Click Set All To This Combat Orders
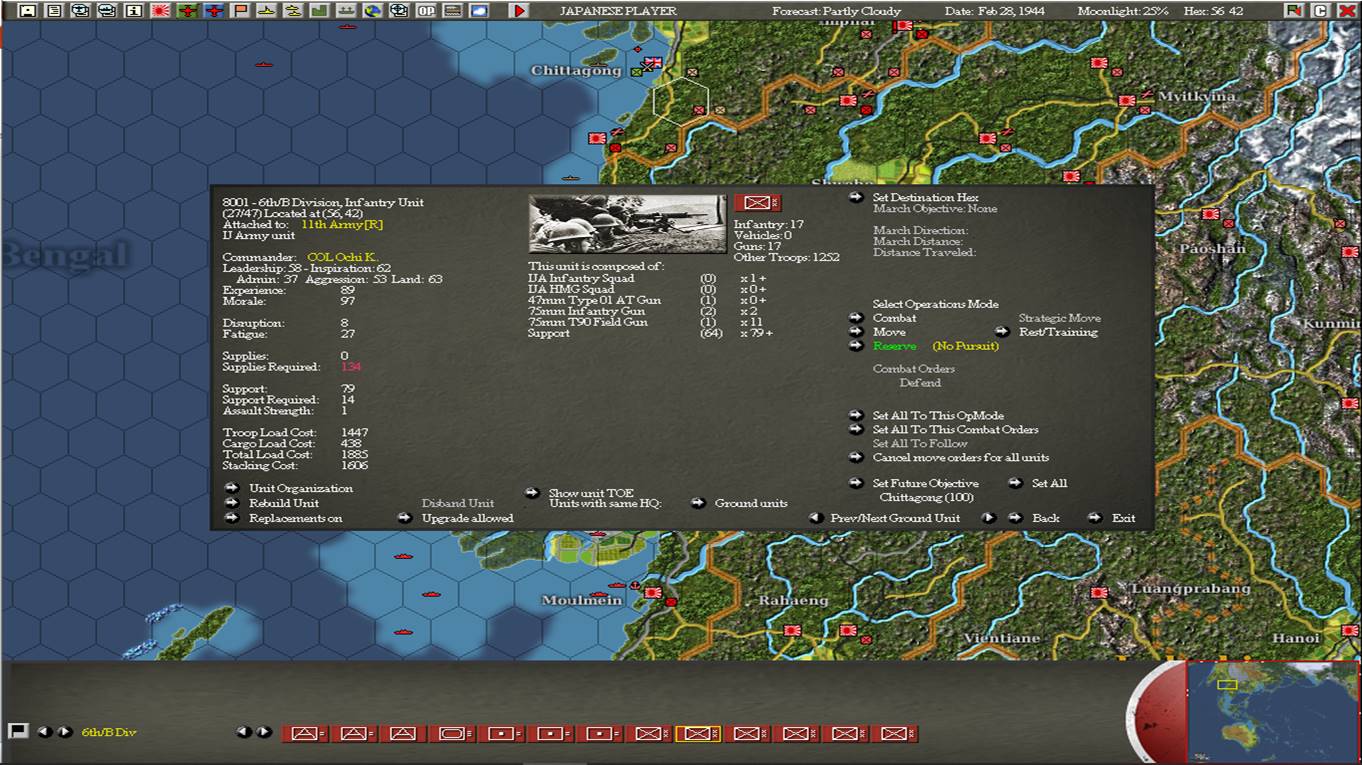The image size is (1362, 765). point(955,430)
